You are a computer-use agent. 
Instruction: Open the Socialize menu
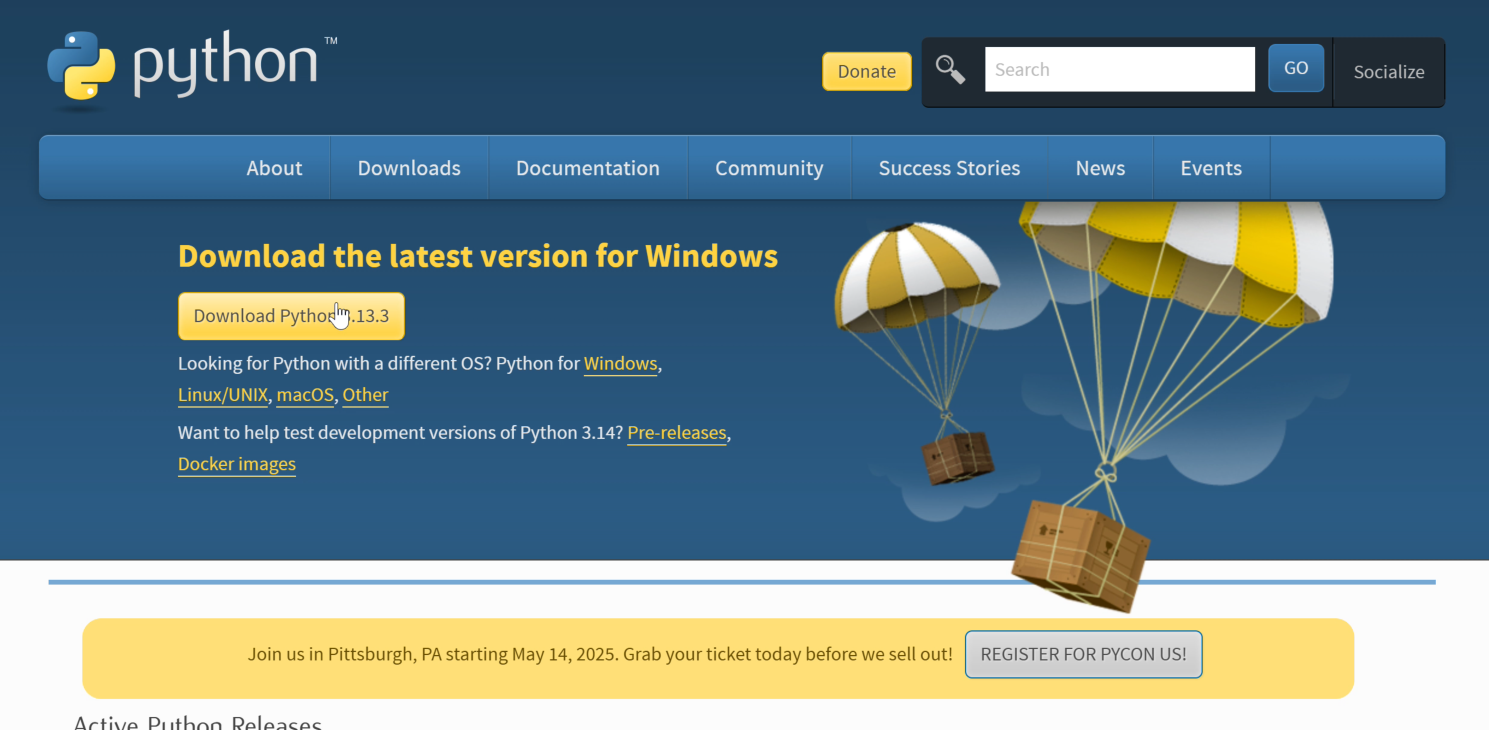1389,72
